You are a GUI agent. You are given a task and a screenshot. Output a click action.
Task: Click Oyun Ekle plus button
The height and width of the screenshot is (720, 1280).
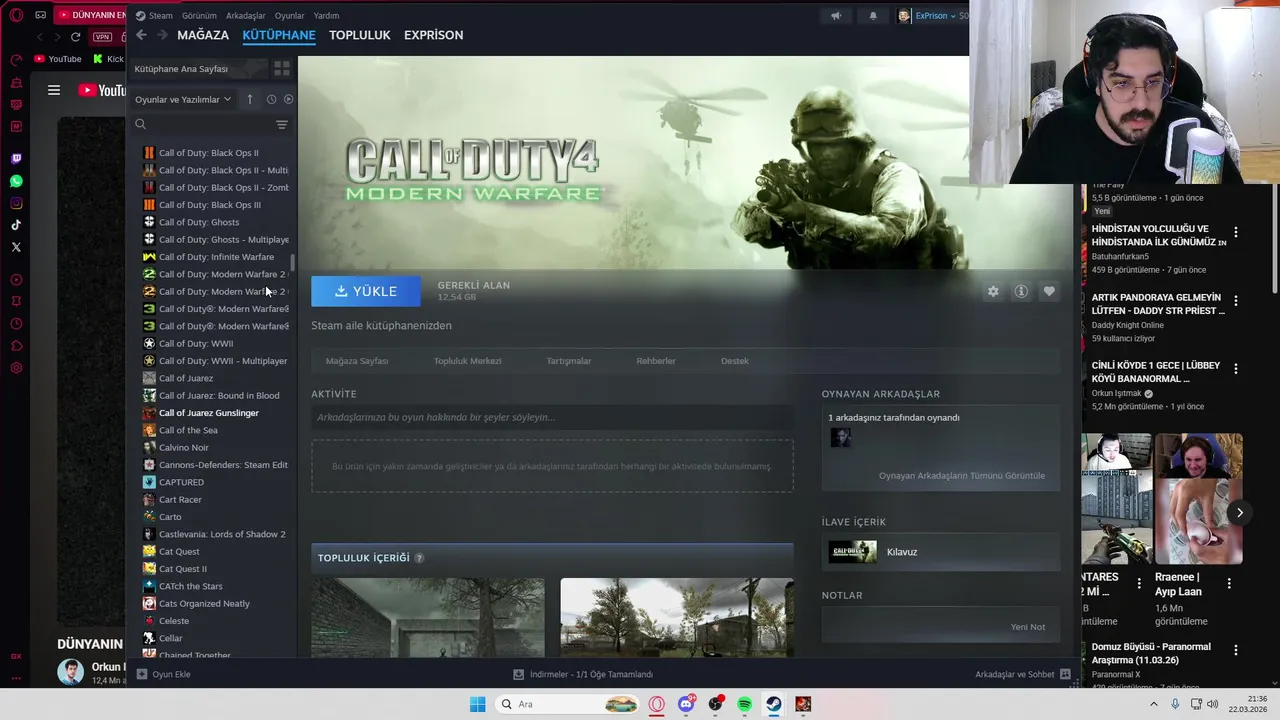[163, 674]
